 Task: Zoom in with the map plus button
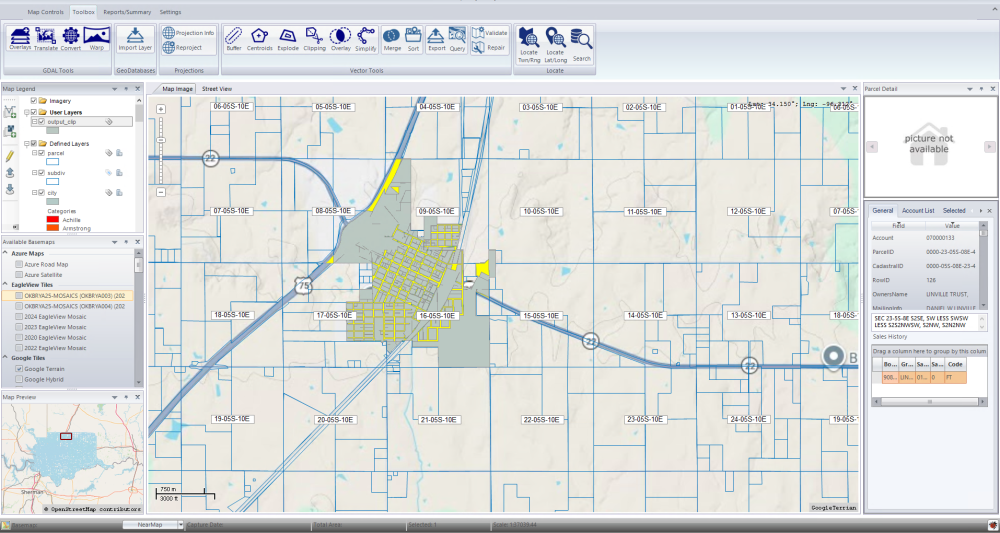coord(161,109)
